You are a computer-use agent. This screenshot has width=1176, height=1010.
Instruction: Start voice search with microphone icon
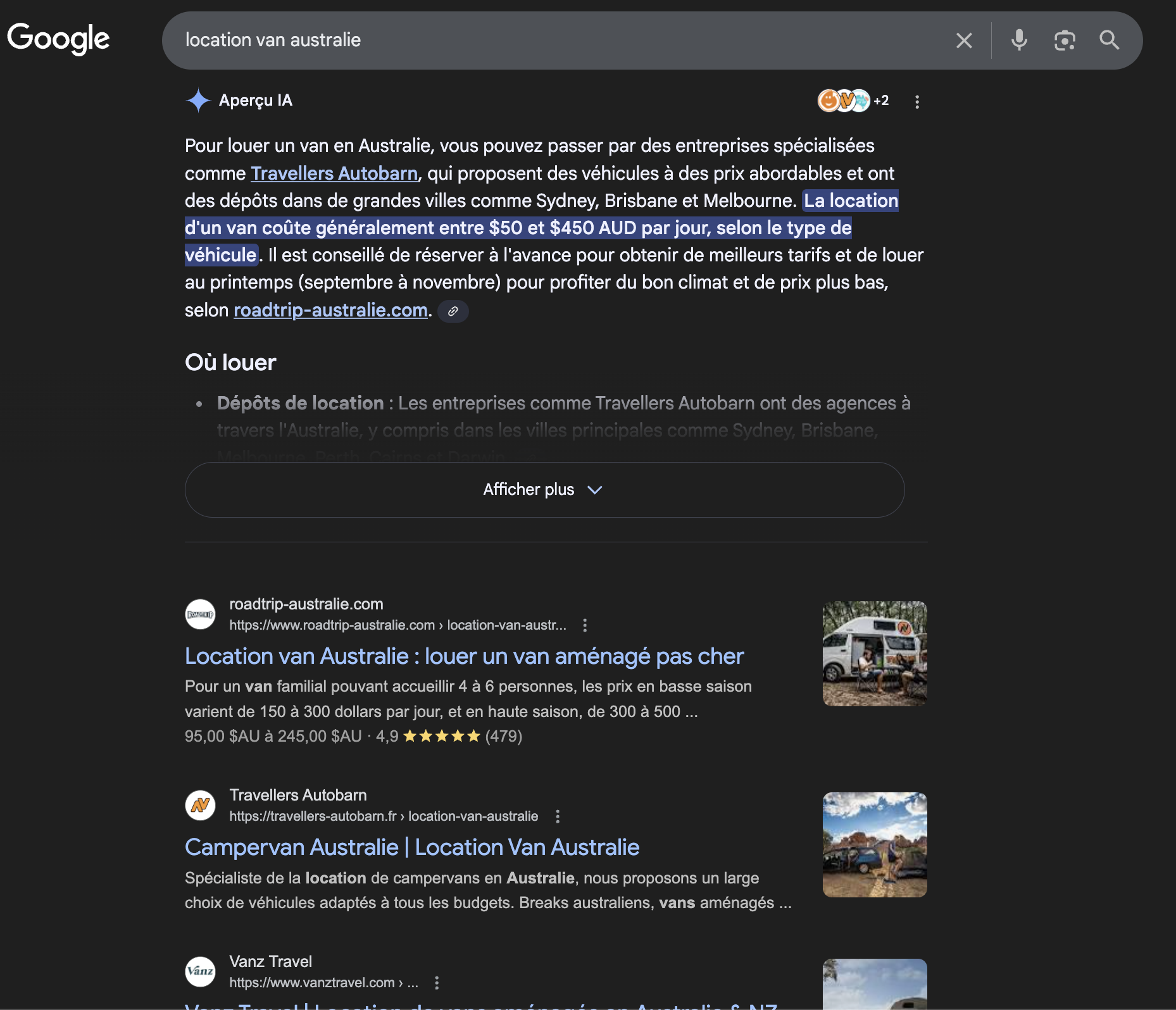(x=1019, y=41)
